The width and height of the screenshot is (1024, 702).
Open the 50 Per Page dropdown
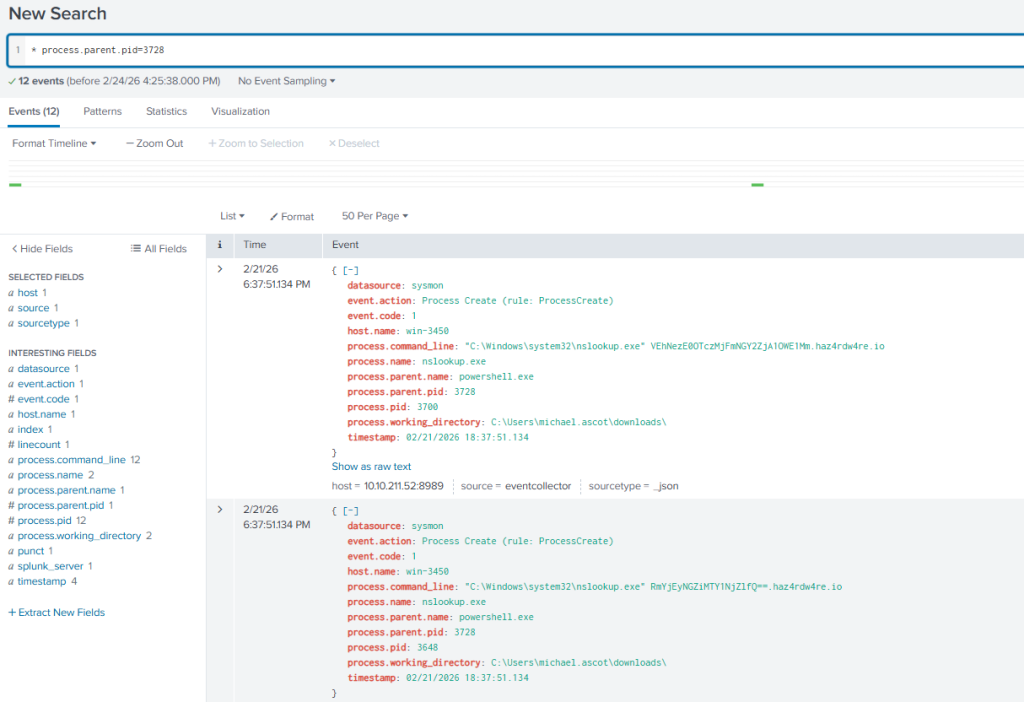[x=375, y=216]
